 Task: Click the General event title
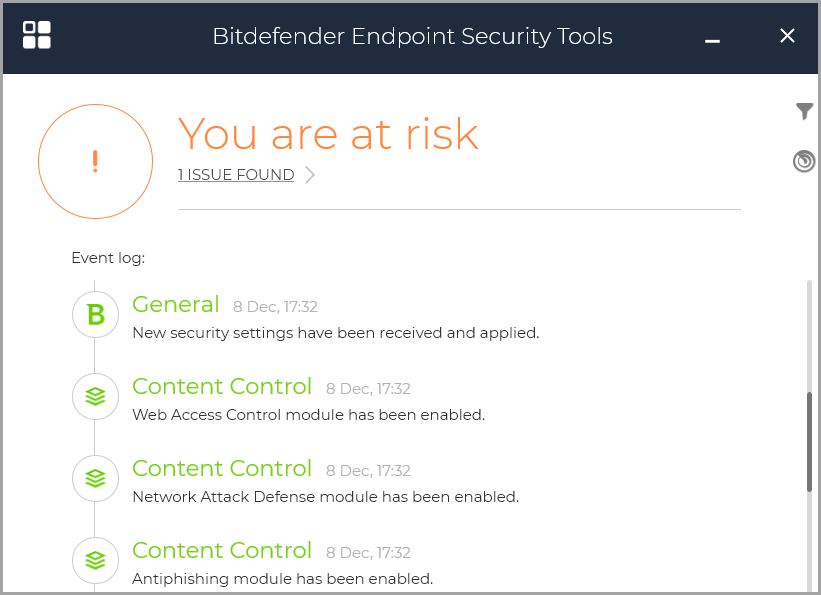click(175, 305)
